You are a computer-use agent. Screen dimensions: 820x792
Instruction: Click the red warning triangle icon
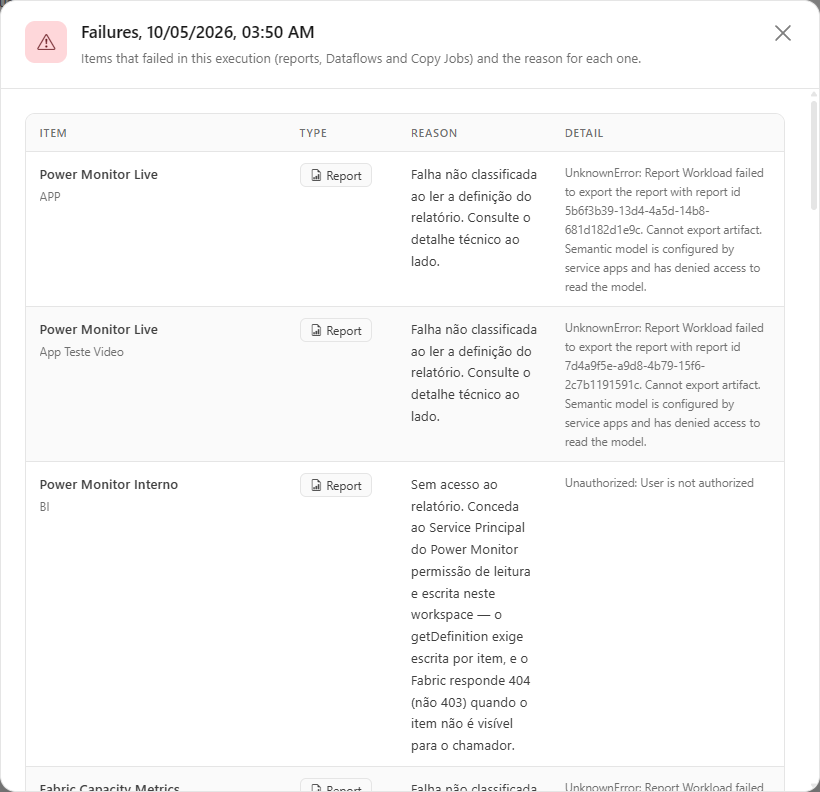click(x=46, y=42)
